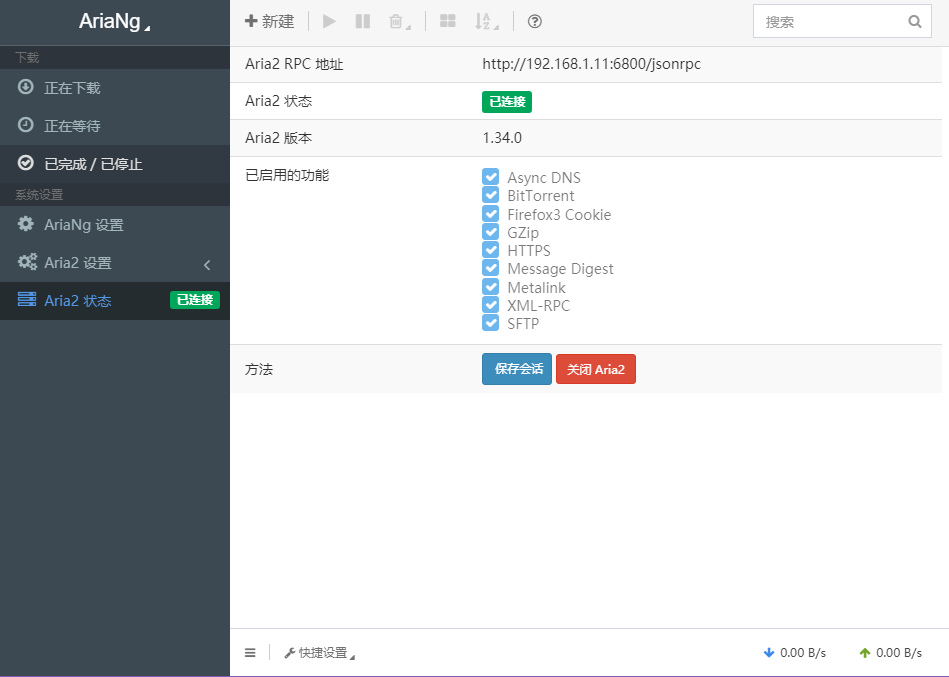The width and height of the screenshot is (949, 677).
Task: Toggle the Async DNS checkbox
Action: tap(491, 177)
